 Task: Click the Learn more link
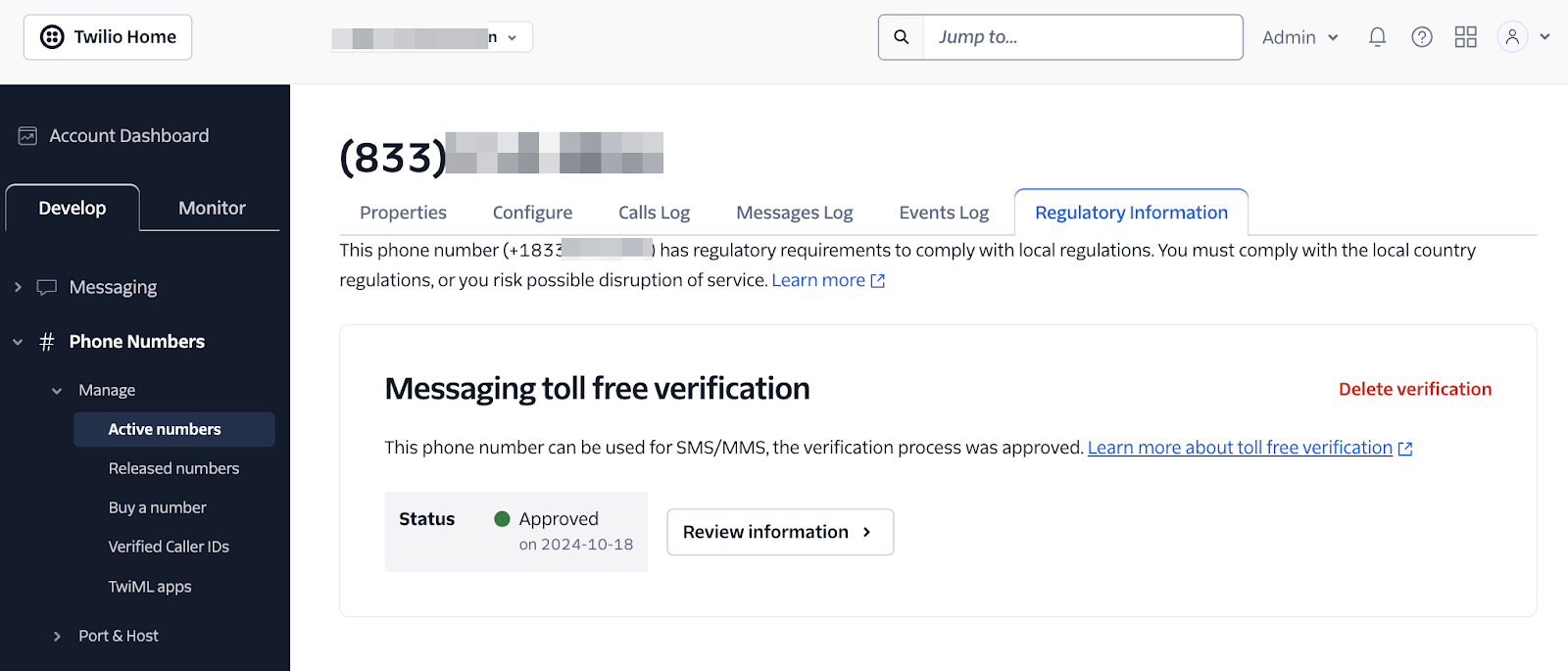coord(818,280)
